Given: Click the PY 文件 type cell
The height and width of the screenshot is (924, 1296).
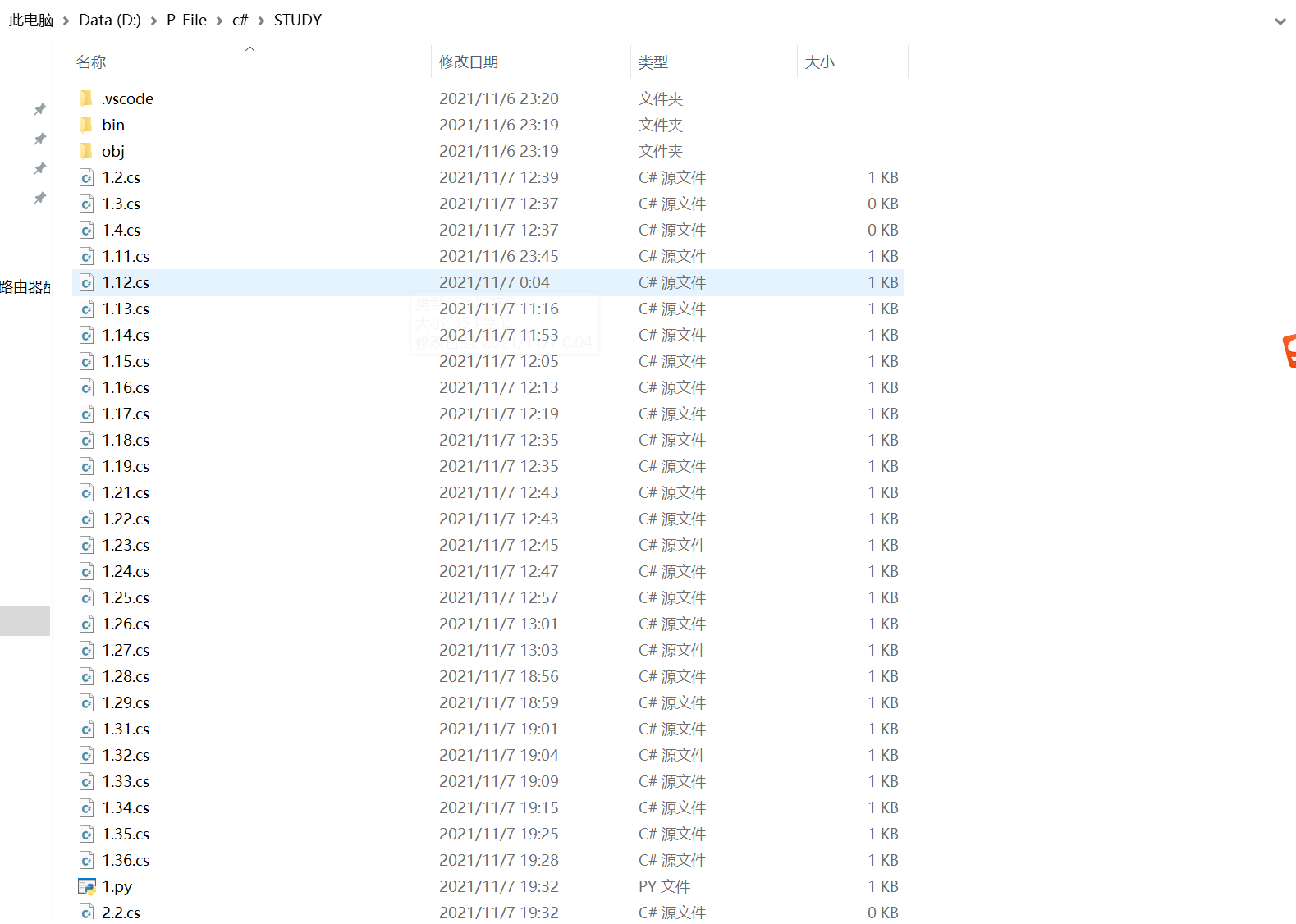Looking at the screenshot, I should tap(665, 886).
